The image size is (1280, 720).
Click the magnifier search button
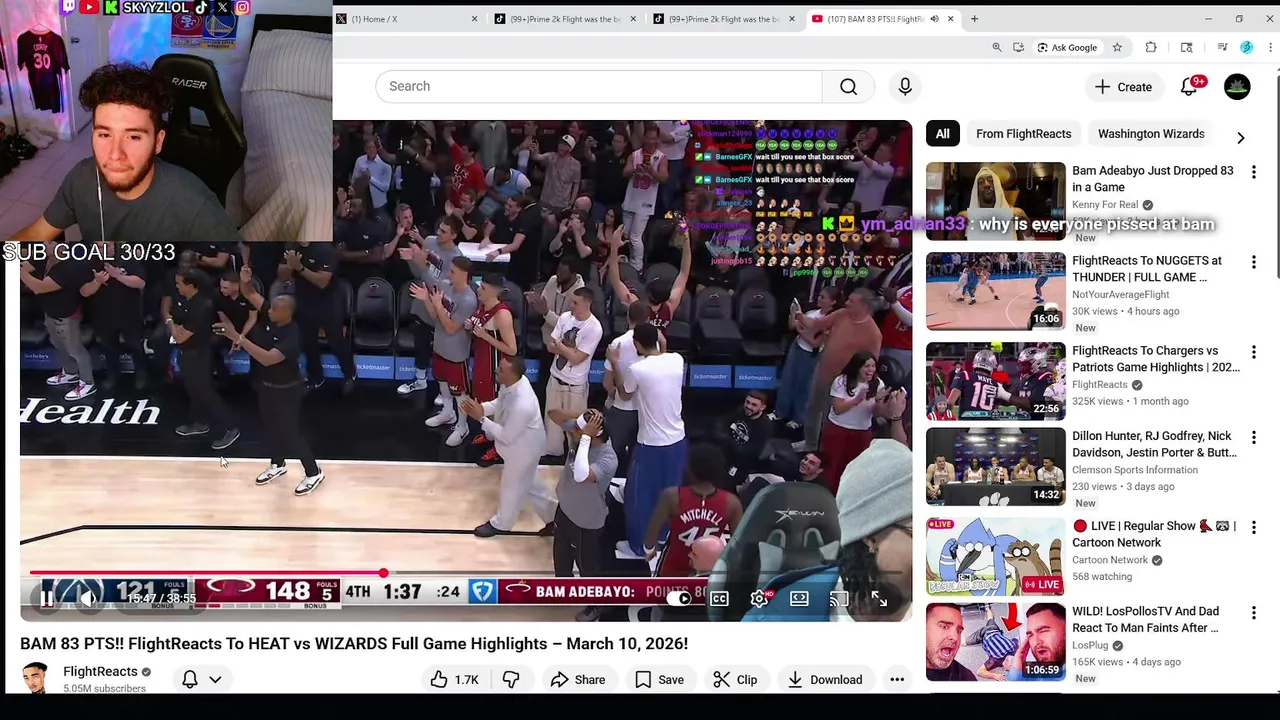pyautogui.click(x=848, y=86)
